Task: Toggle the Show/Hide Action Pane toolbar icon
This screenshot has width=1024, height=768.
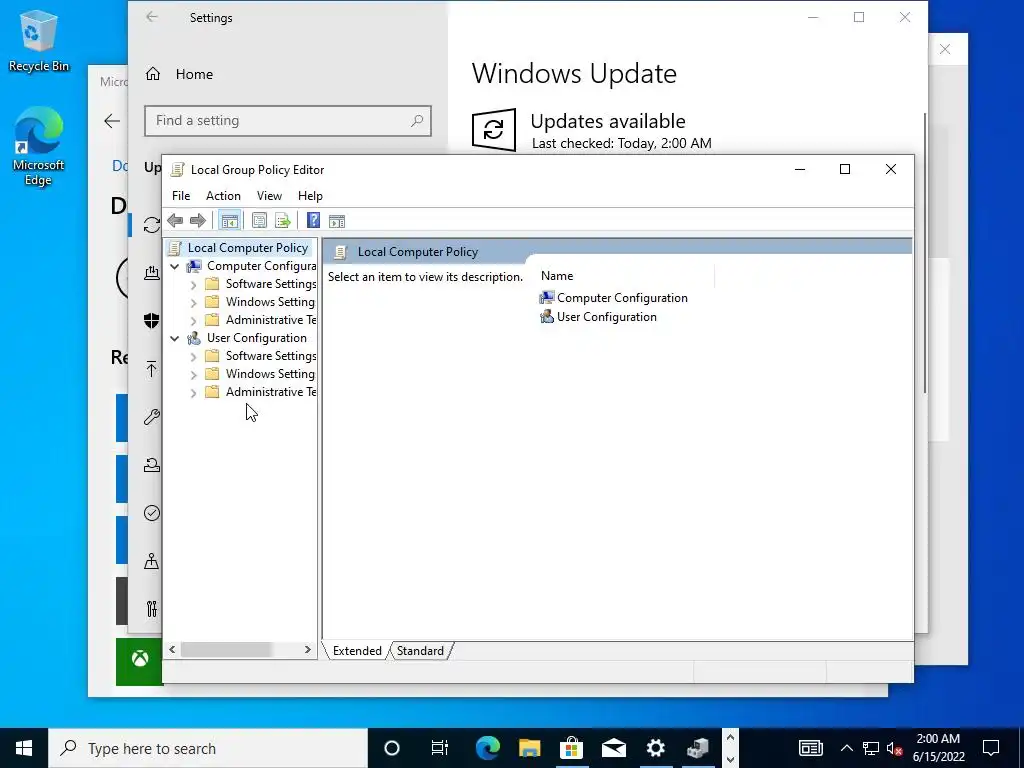Action: coord(337,221)
